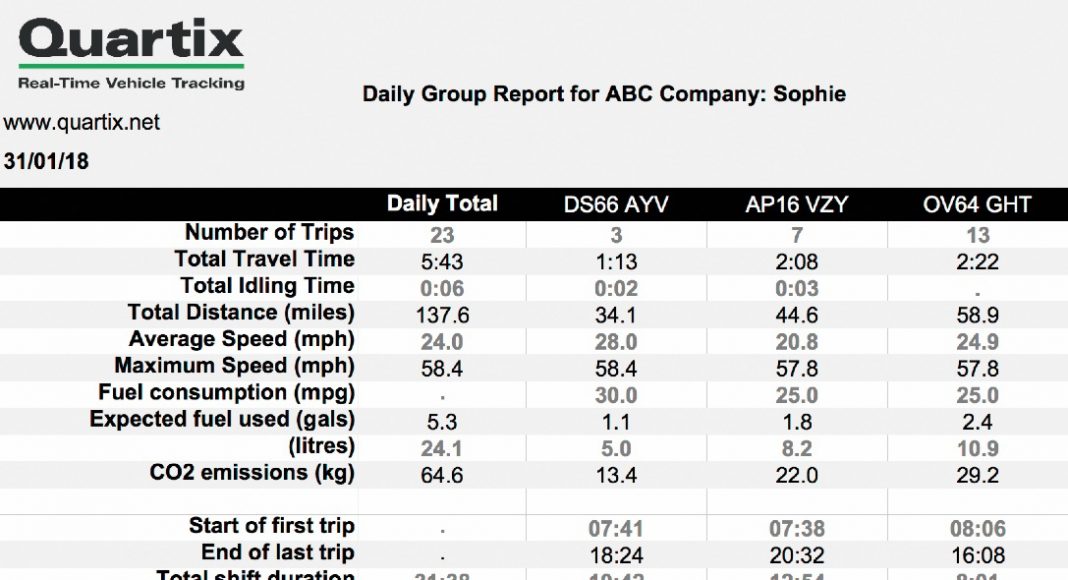This screenshot has height=580, width=1068.
Task: Click the DS66 AYV vehicle header
Action: pyautogui.click(x=616, y=206)
